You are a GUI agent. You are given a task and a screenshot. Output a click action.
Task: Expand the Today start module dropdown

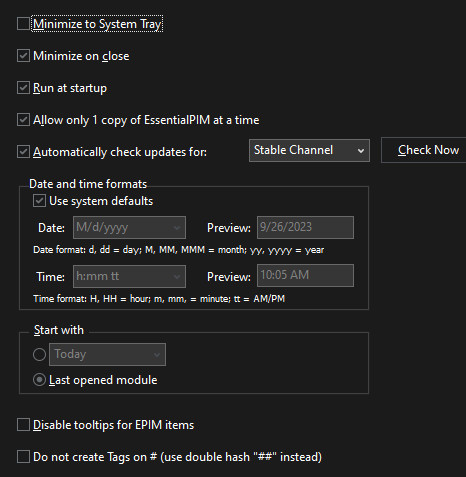tap(107, 354)
